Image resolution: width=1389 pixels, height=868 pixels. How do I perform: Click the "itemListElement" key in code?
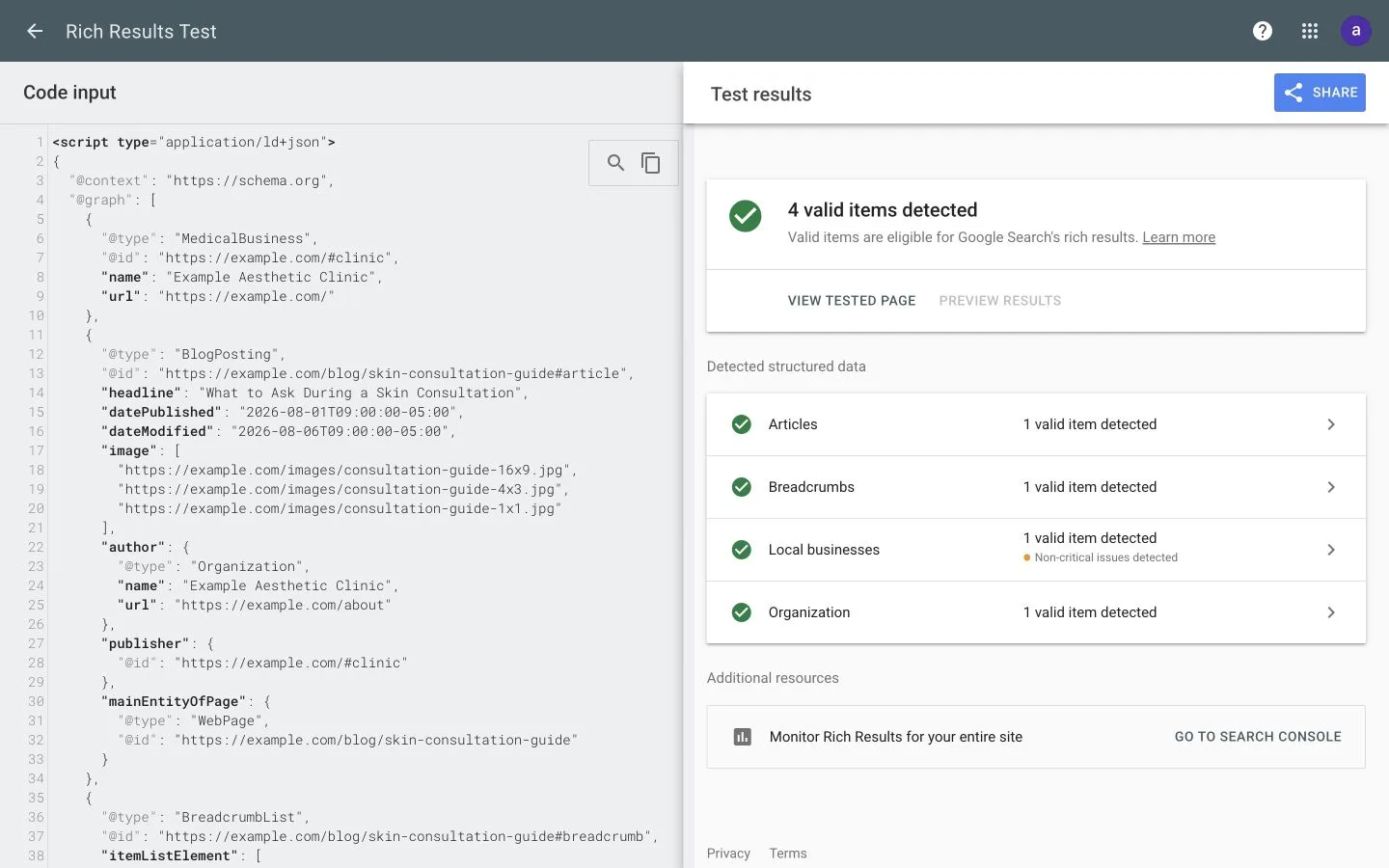170,855
